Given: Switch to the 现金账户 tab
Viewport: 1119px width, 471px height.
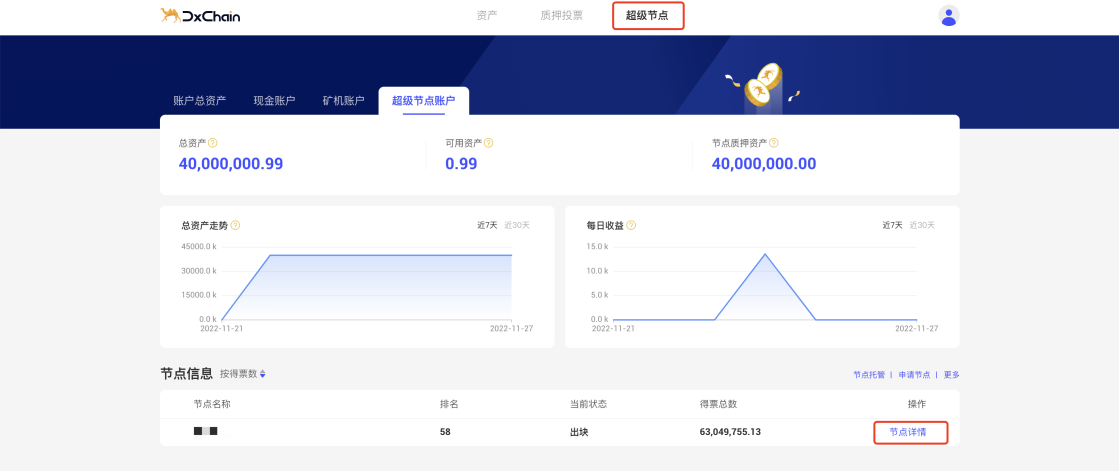Looking at the screenshot, I should tap(274, 101).
